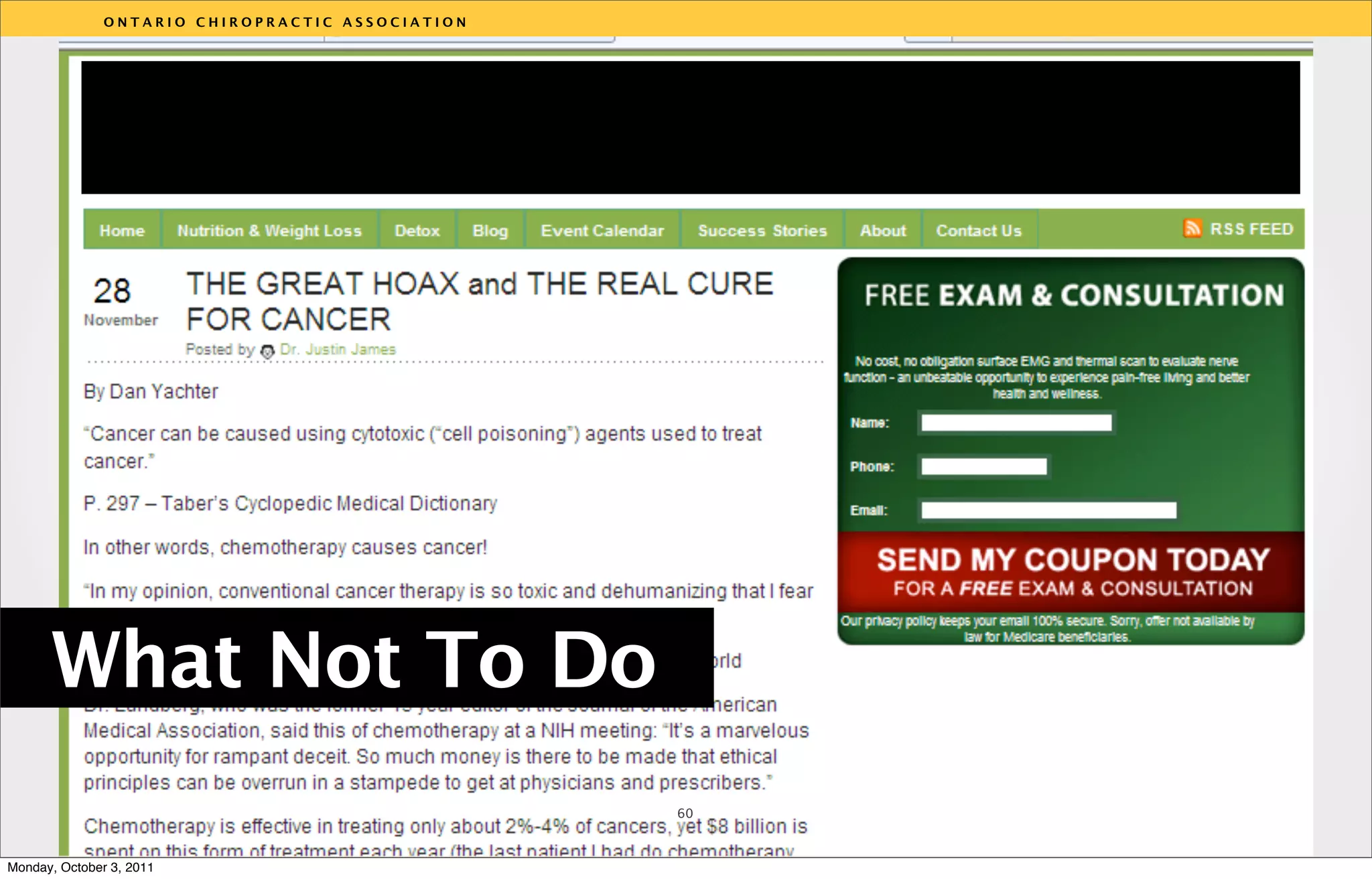The width and height of the screenshot is (1372, 879).
Task: Click the black header banner image
Action: pos(690,127)
